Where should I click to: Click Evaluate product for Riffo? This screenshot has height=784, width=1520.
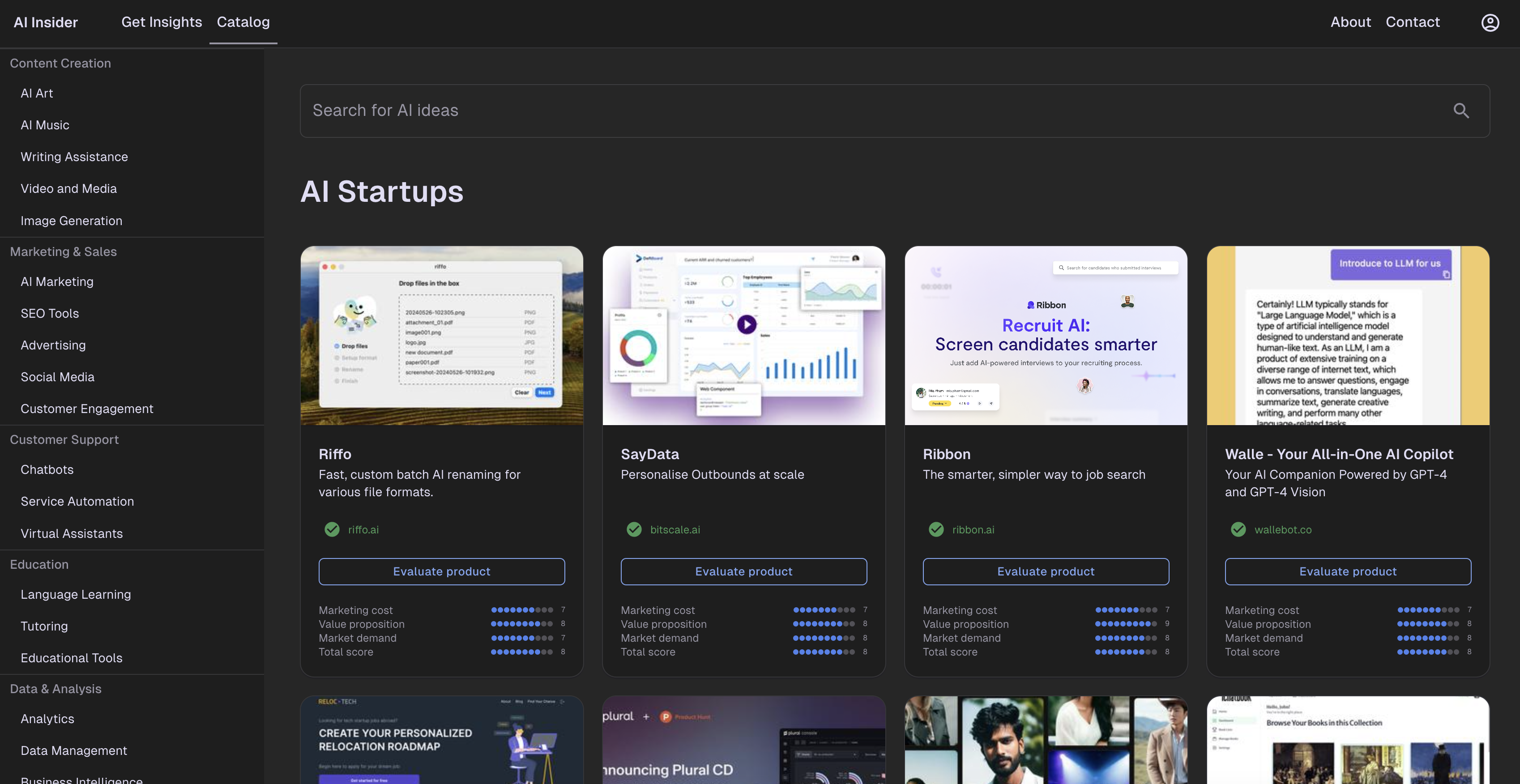point(441,571)
